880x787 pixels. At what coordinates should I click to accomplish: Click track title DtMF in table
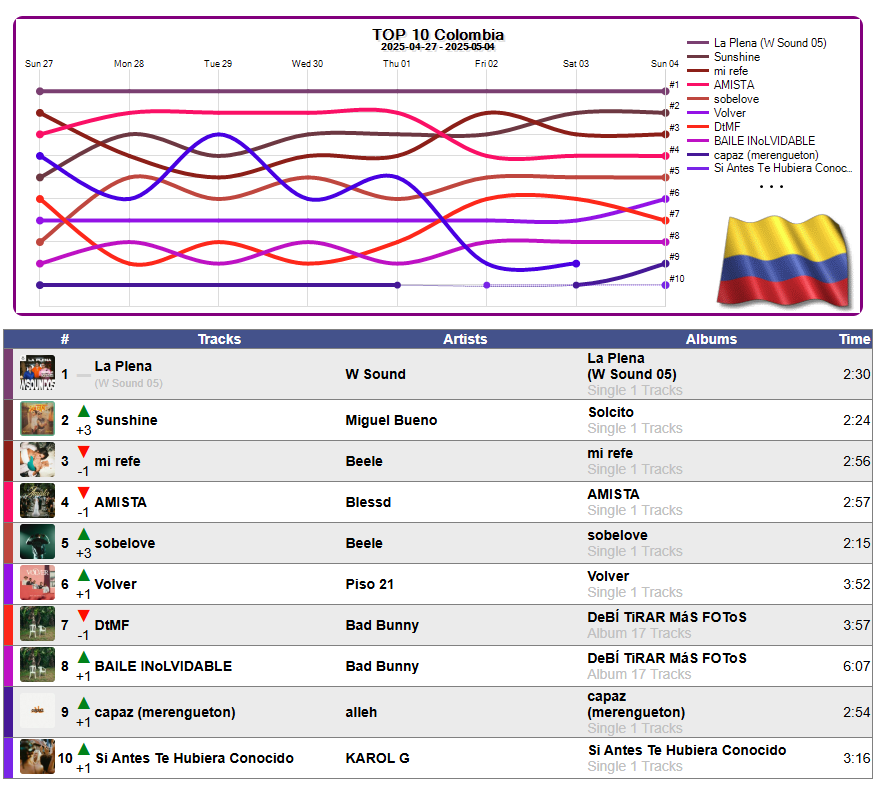click(112, 625)
